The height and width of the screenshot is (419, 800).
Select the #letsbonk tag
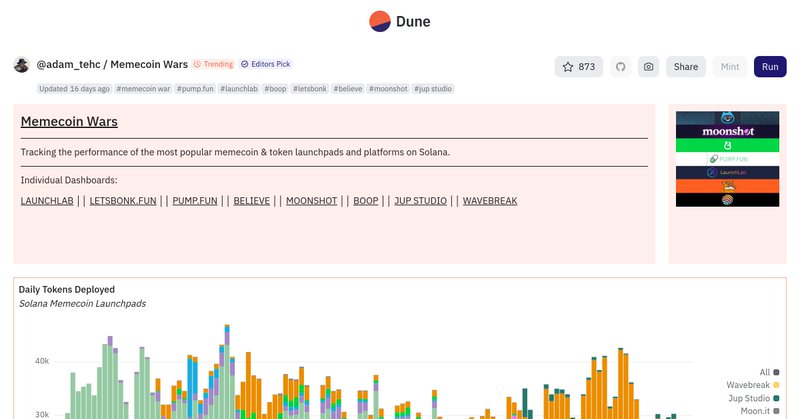click(x=310, y=89)
